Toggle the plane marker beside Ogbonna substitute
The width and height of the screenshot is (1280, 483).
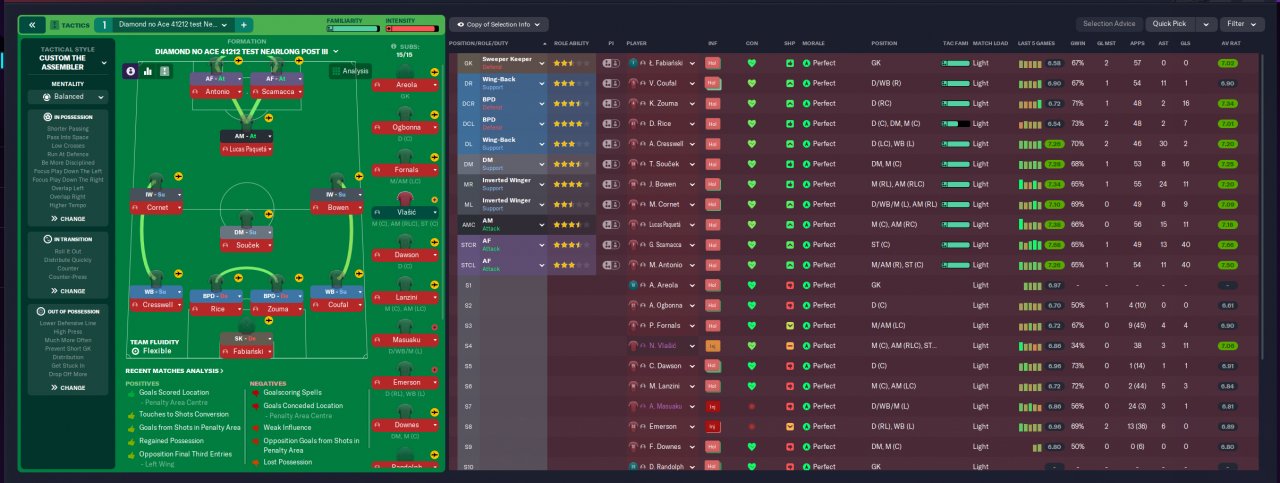435,113
